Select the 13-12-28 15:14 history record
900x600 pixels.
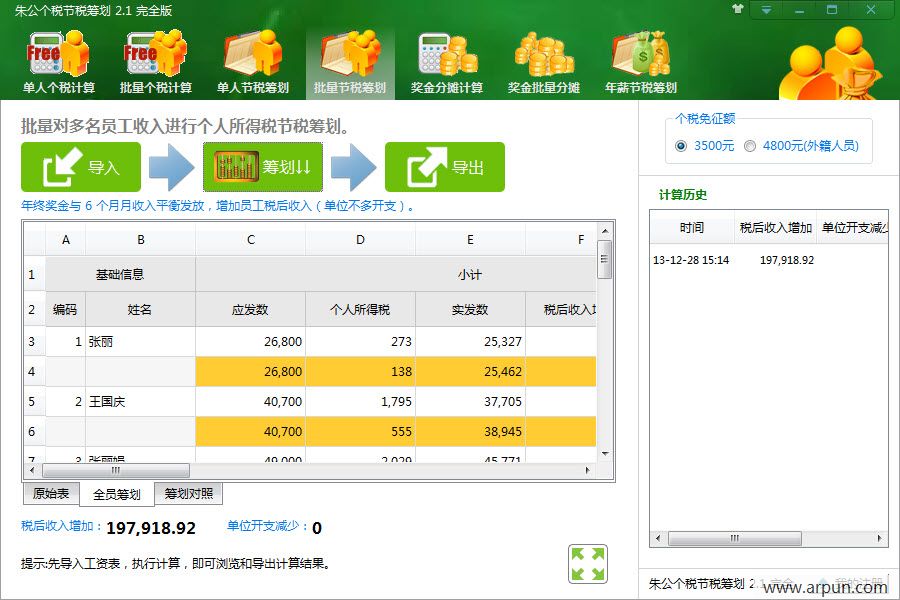[691, 260]
